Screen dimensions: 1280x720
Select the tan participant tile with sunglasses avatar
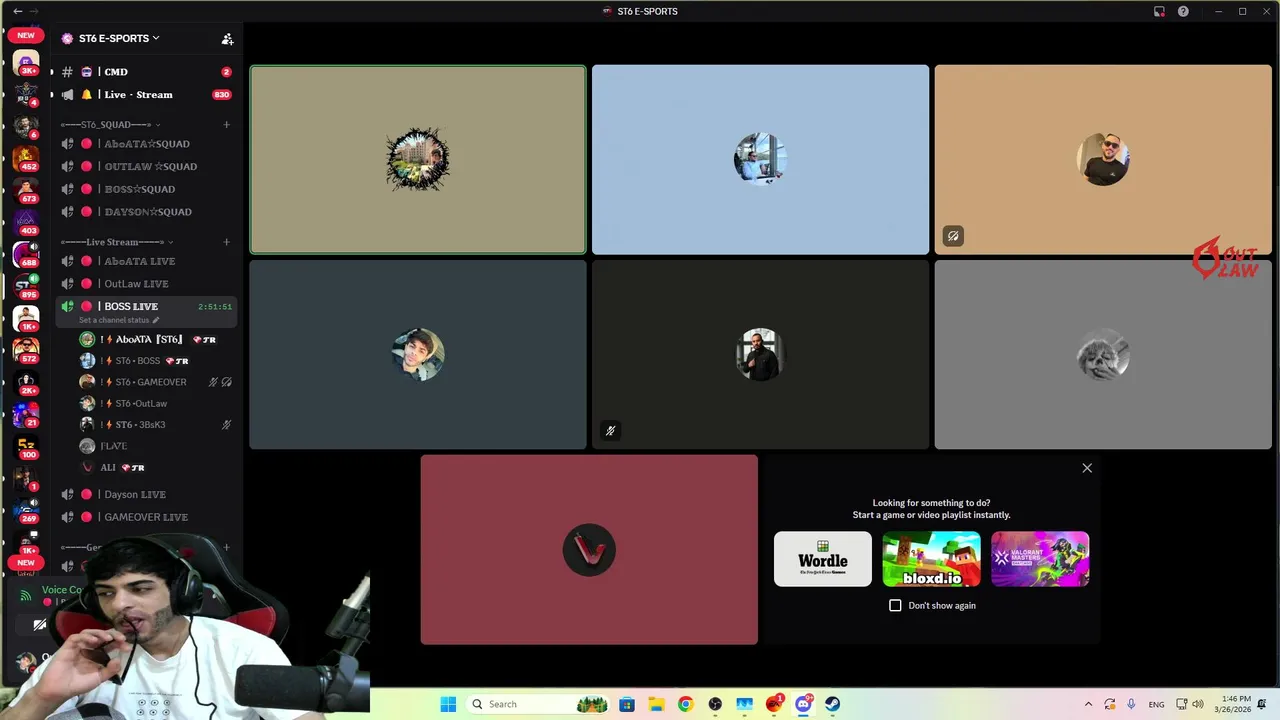(x=1103, y=160)
